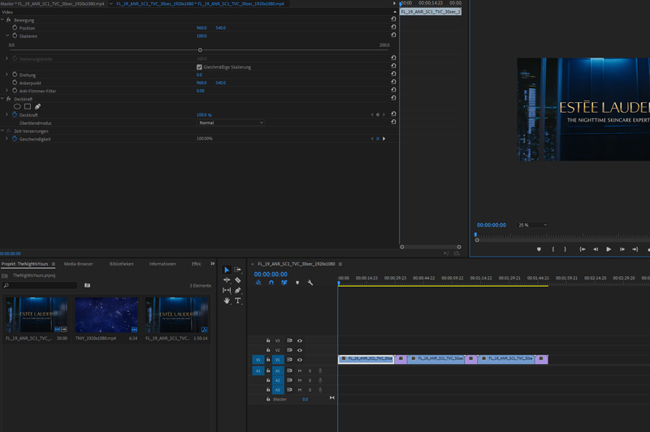650x432 pixels.
Task: Open the Überblendmodus Normal dropdown
Action: click(230, 123)
